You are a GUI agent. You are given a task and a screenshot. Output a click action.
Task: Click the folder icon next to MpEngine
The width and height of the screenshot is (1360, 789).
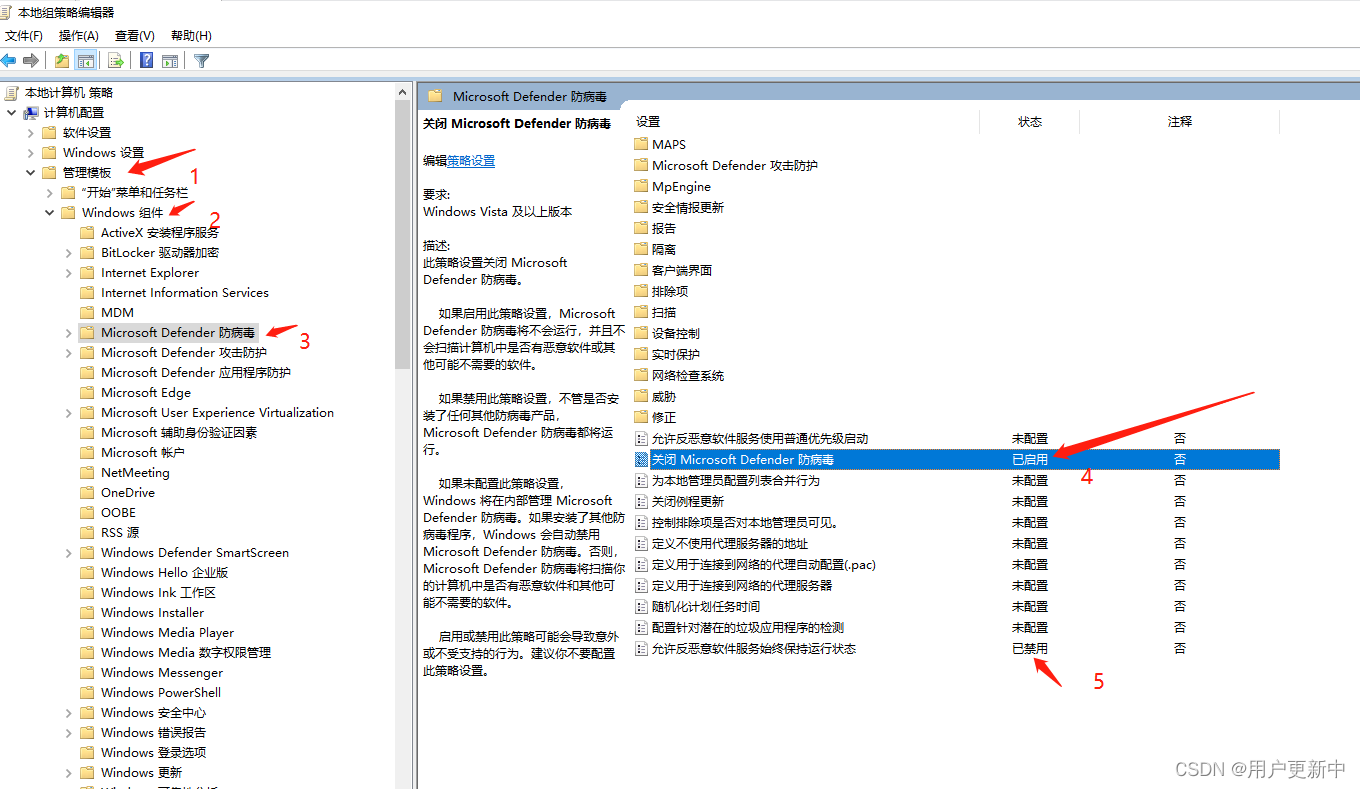coord(641,186)
